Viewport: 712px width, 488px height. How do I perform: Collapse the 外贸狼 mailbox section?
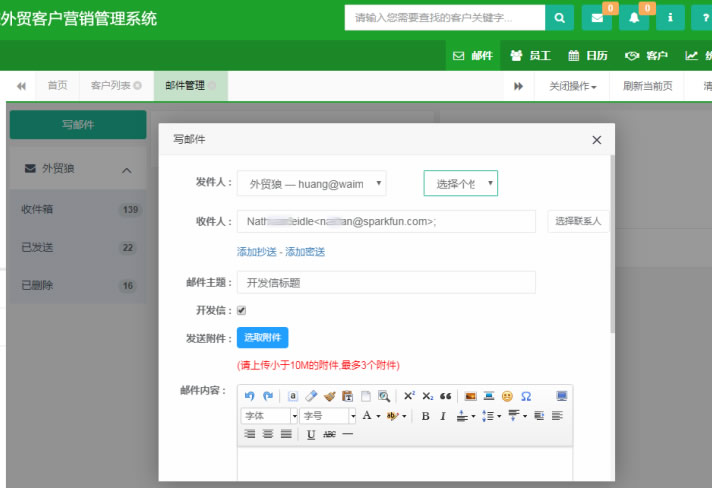coord(126,170)
